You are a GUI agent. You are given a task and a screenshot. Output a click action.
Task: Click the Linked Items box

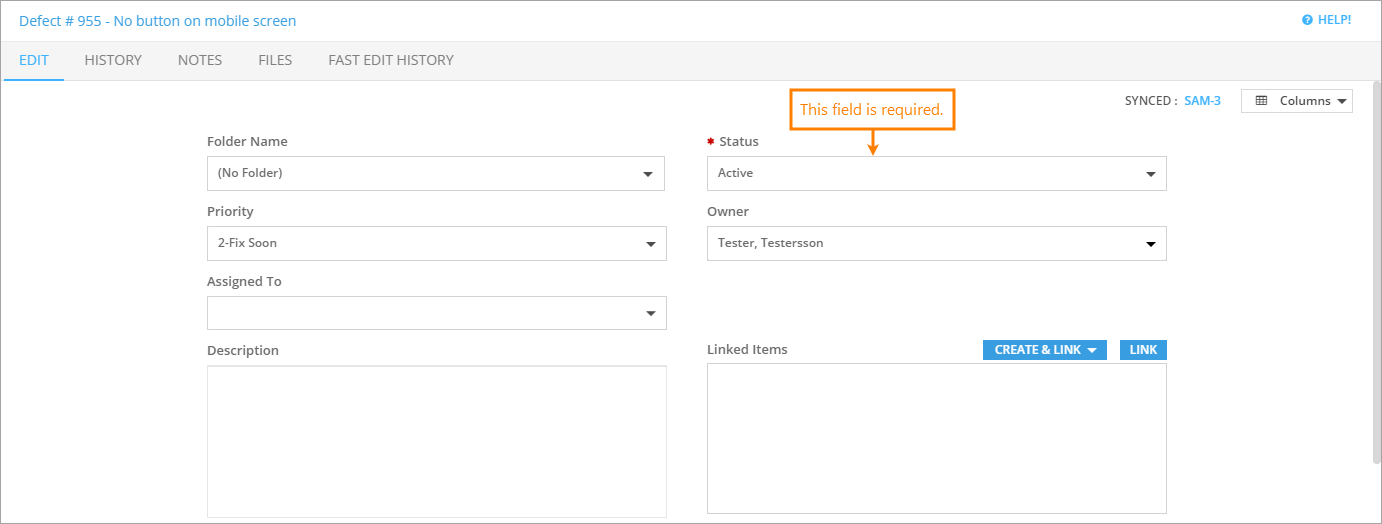point(936,438)
